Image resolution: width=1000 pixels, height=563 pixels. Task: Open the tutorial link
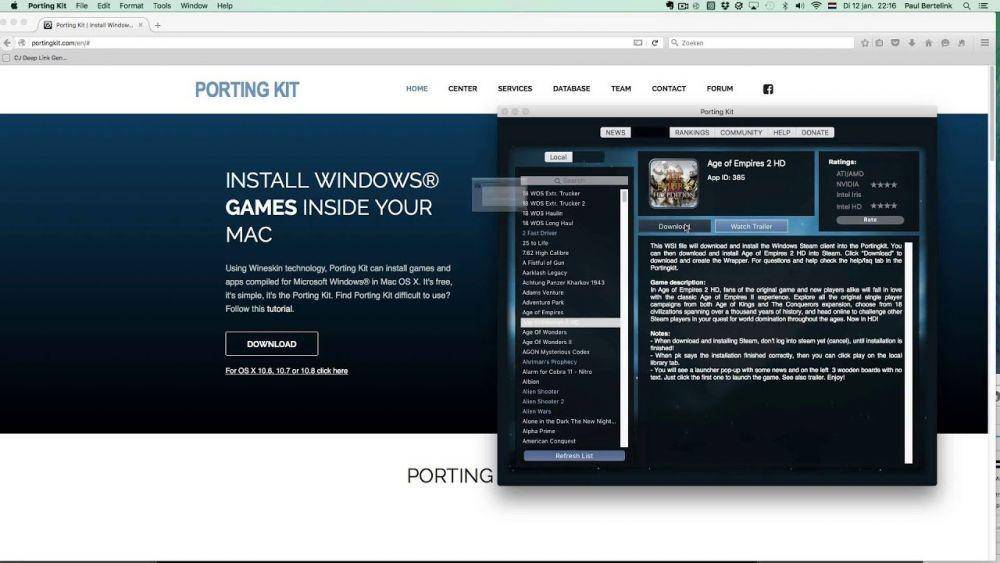coord(279,309)
